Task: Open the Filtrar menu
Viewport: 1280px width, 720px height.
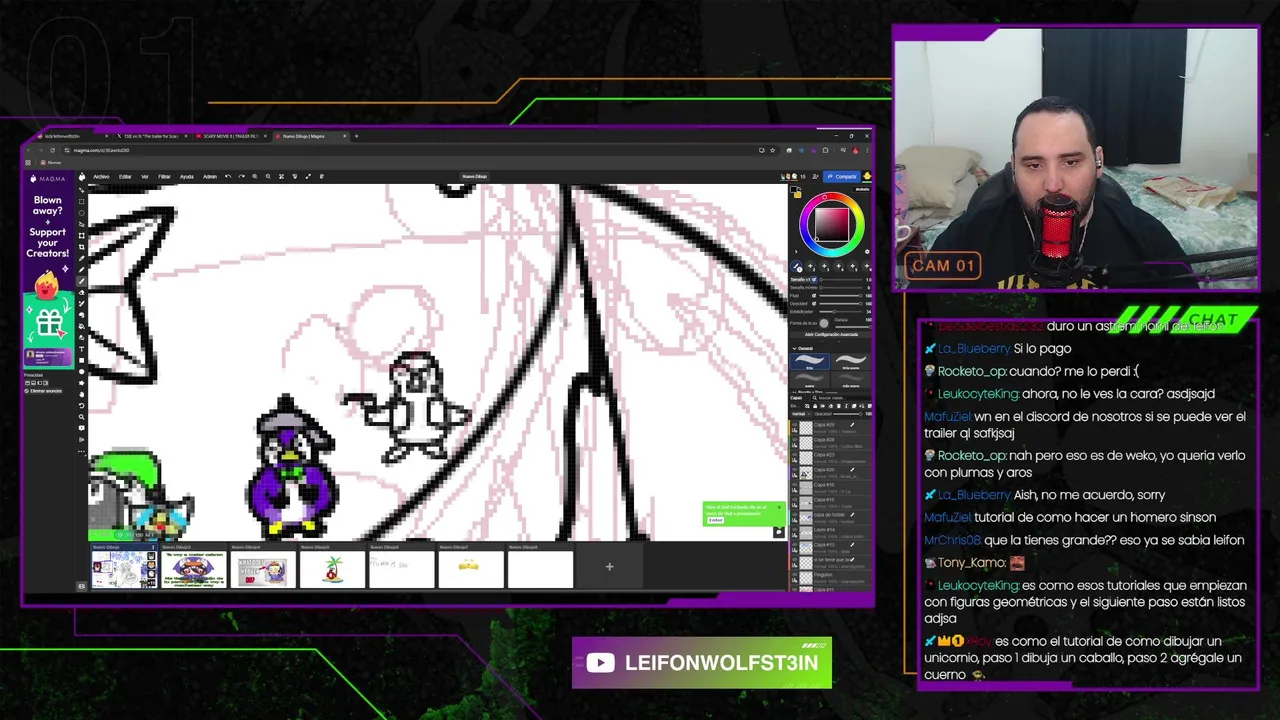Action: tap(164, 177)
